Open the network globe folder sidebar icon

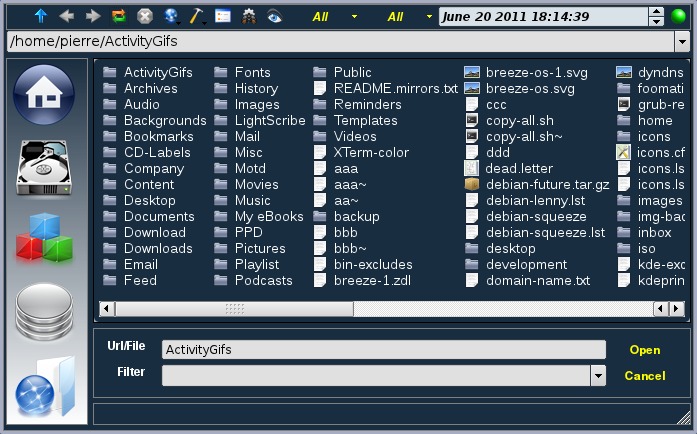pos(43,386)
